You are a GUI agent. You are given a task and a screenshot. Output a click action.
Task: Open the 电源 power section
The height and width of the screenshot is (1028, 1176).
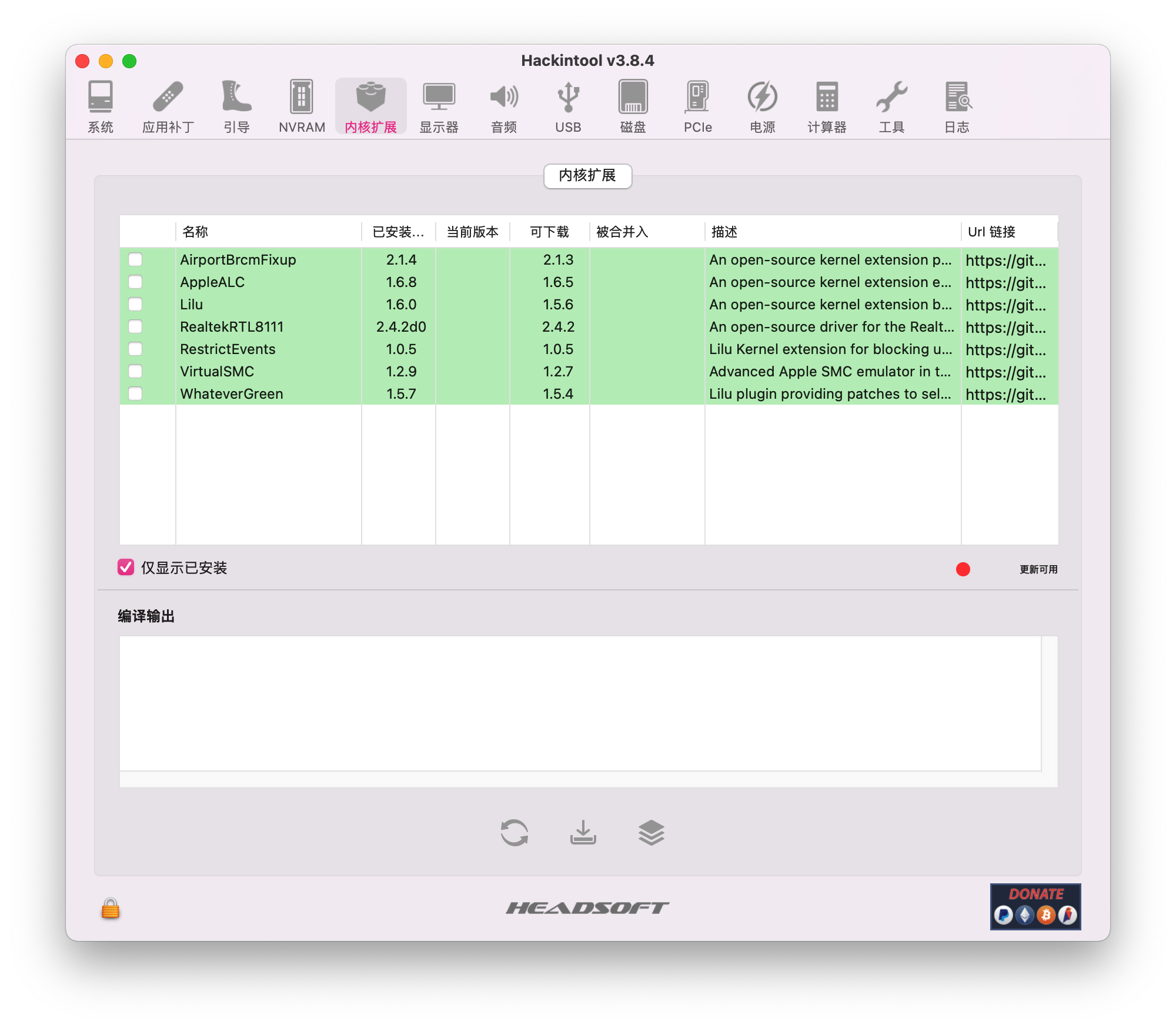click(x=763, y=106)
